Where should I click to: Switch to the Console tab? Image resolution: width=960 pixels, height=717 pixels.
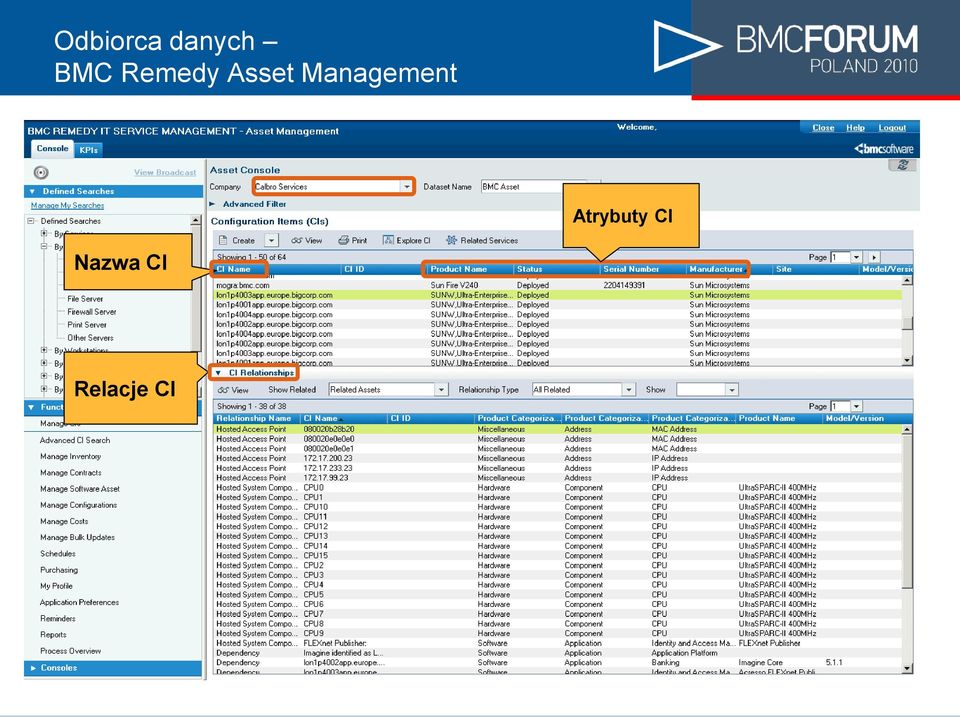[52, 149]
